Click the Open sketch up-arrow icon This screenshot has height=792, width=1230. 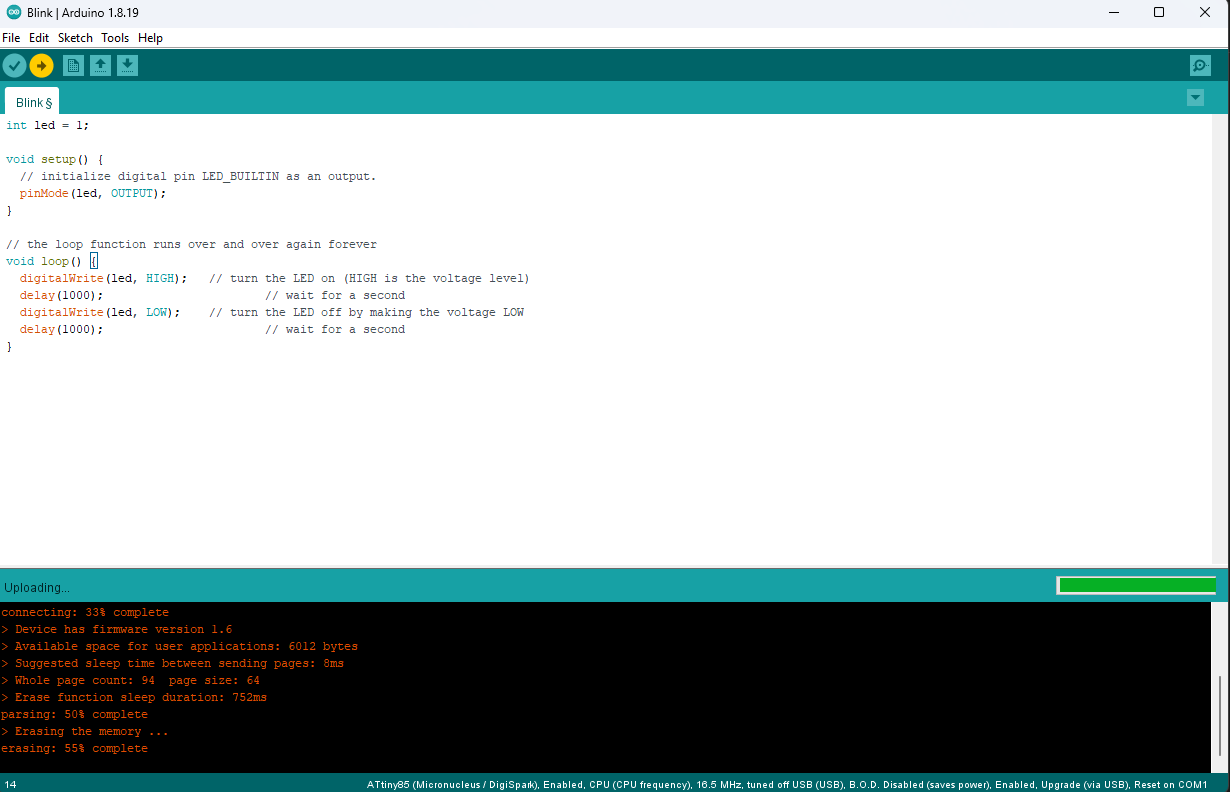tap(100, 66)
